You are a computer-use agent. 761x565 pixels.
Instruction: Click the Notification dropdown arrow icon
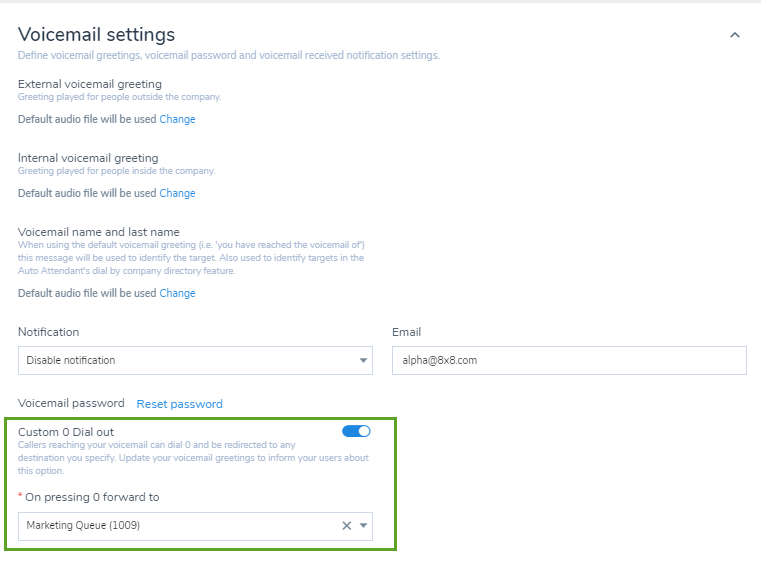click(x=363, y=360)
